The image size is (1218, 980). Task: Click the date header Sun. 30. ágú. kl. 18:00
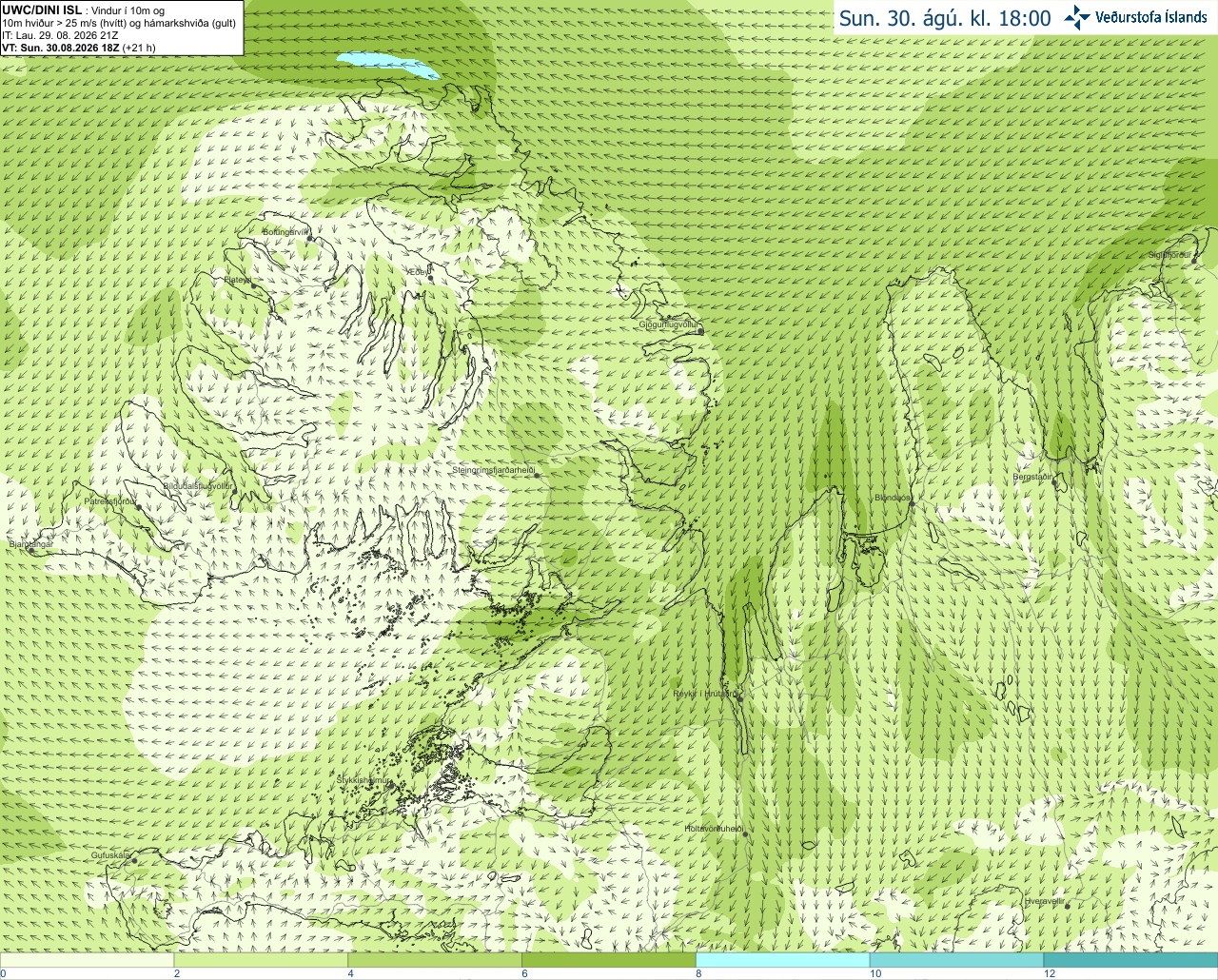pyautogui.click(x=944, y=18)
